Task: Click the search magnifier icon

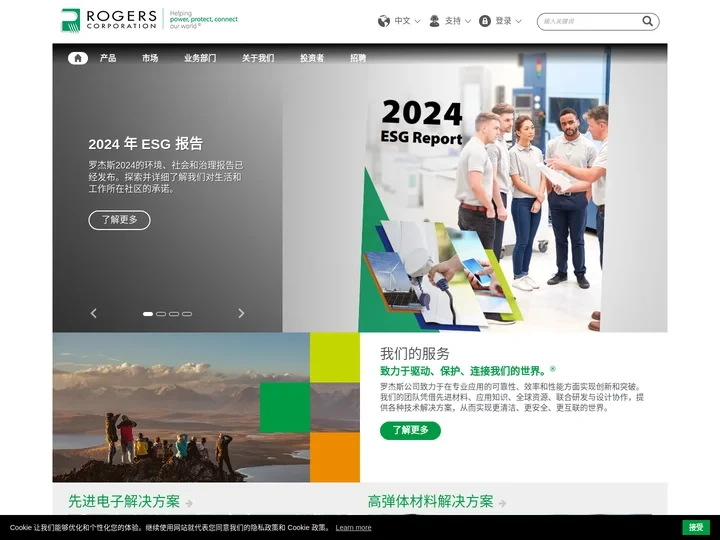Action: [647, 21]
